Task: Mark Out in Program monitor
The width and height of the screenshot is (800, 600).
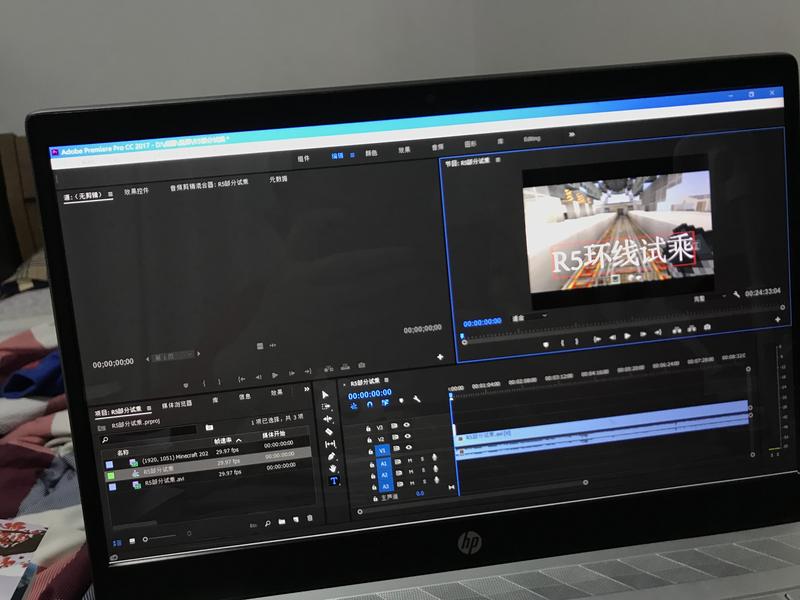Action: (577, 341)
